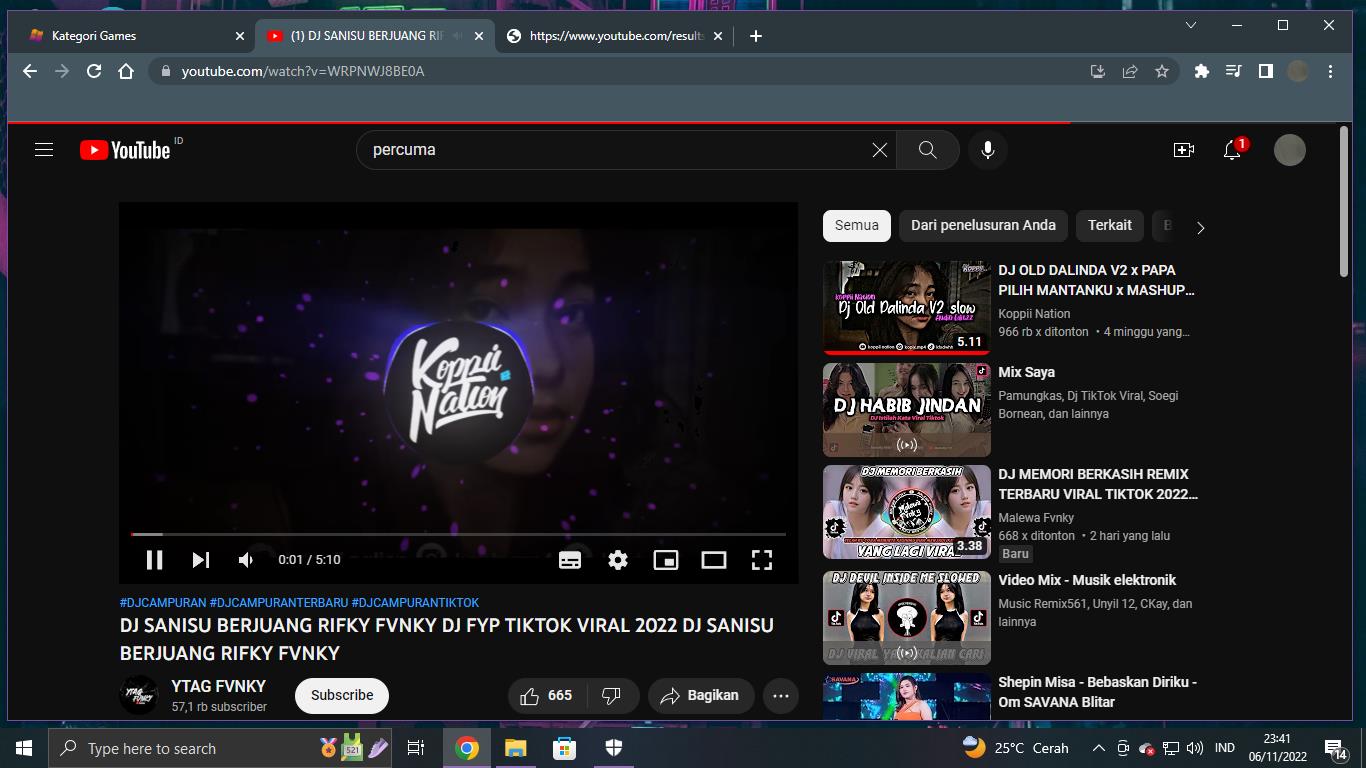Toggle subtitles on the video

[570, 560]
